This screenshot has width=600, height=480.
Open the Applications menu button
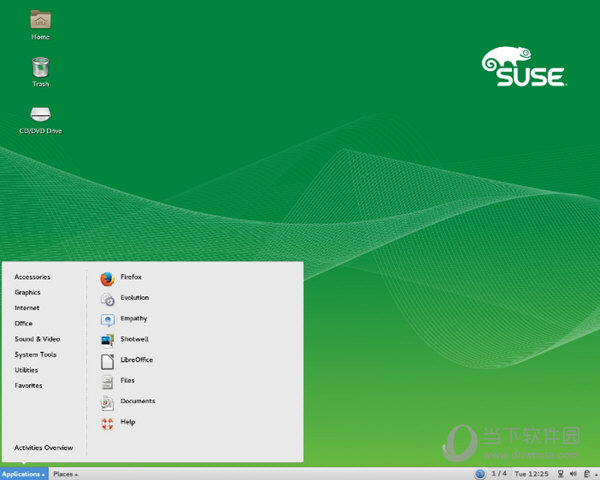click(x=24, y=474)
